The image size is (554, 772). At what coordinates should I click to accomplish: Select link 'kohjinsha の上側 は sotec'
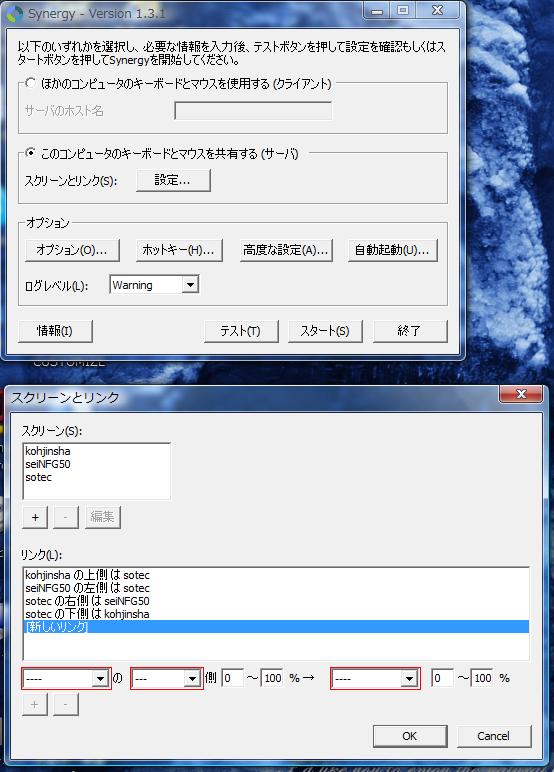point(276,575)
